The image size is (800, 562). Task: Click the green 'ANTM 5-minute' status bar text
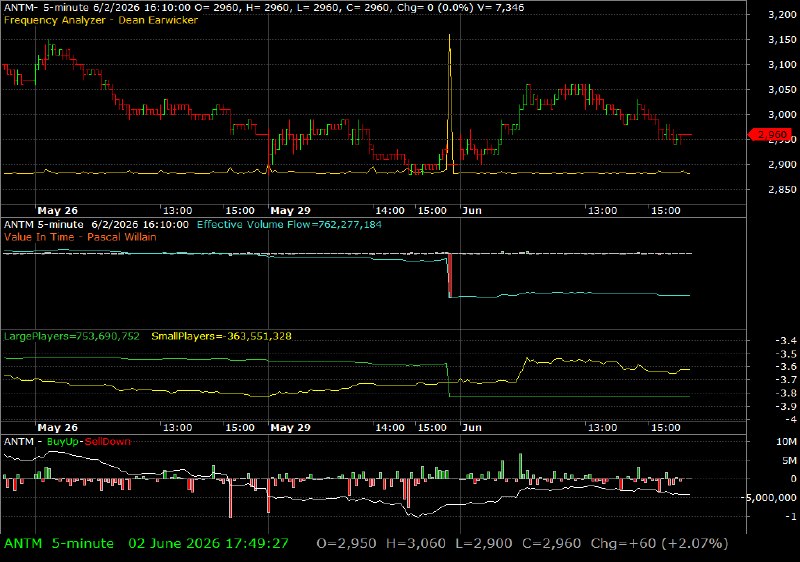59,543
